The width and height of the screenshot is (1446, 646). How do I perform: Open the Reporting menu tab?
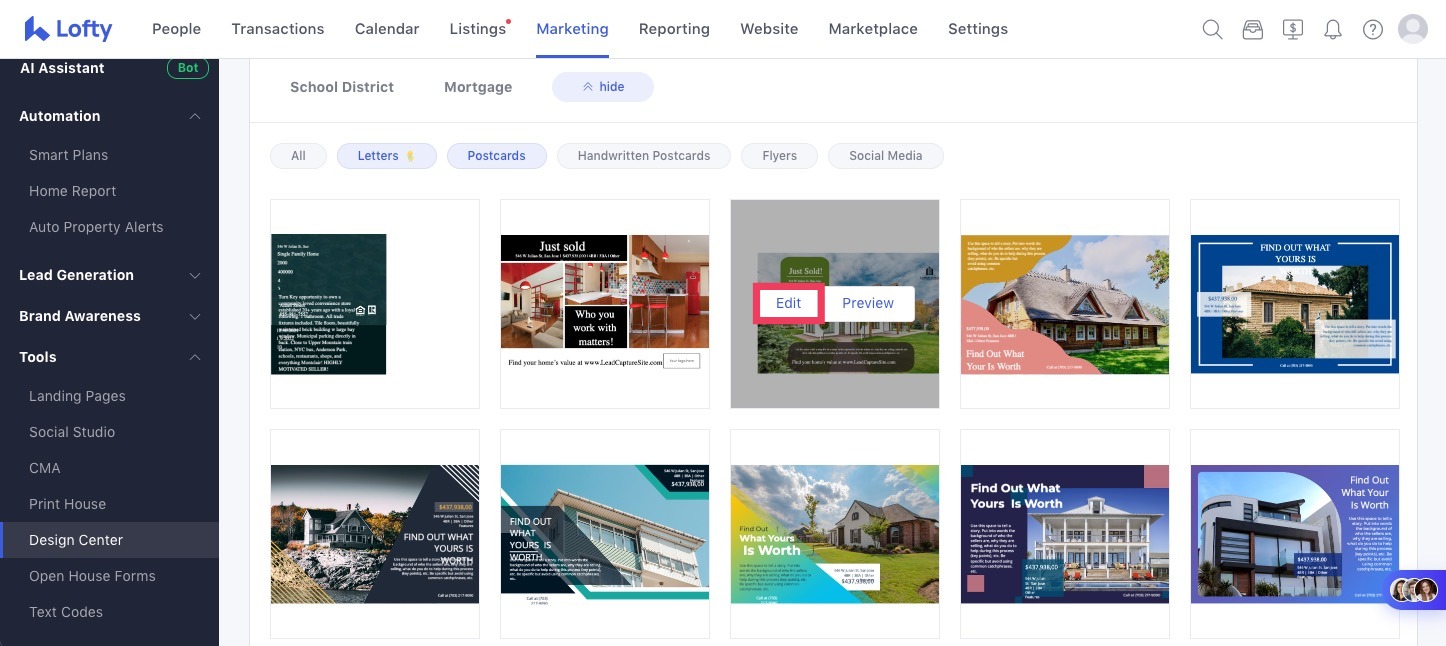click(674, 29)
